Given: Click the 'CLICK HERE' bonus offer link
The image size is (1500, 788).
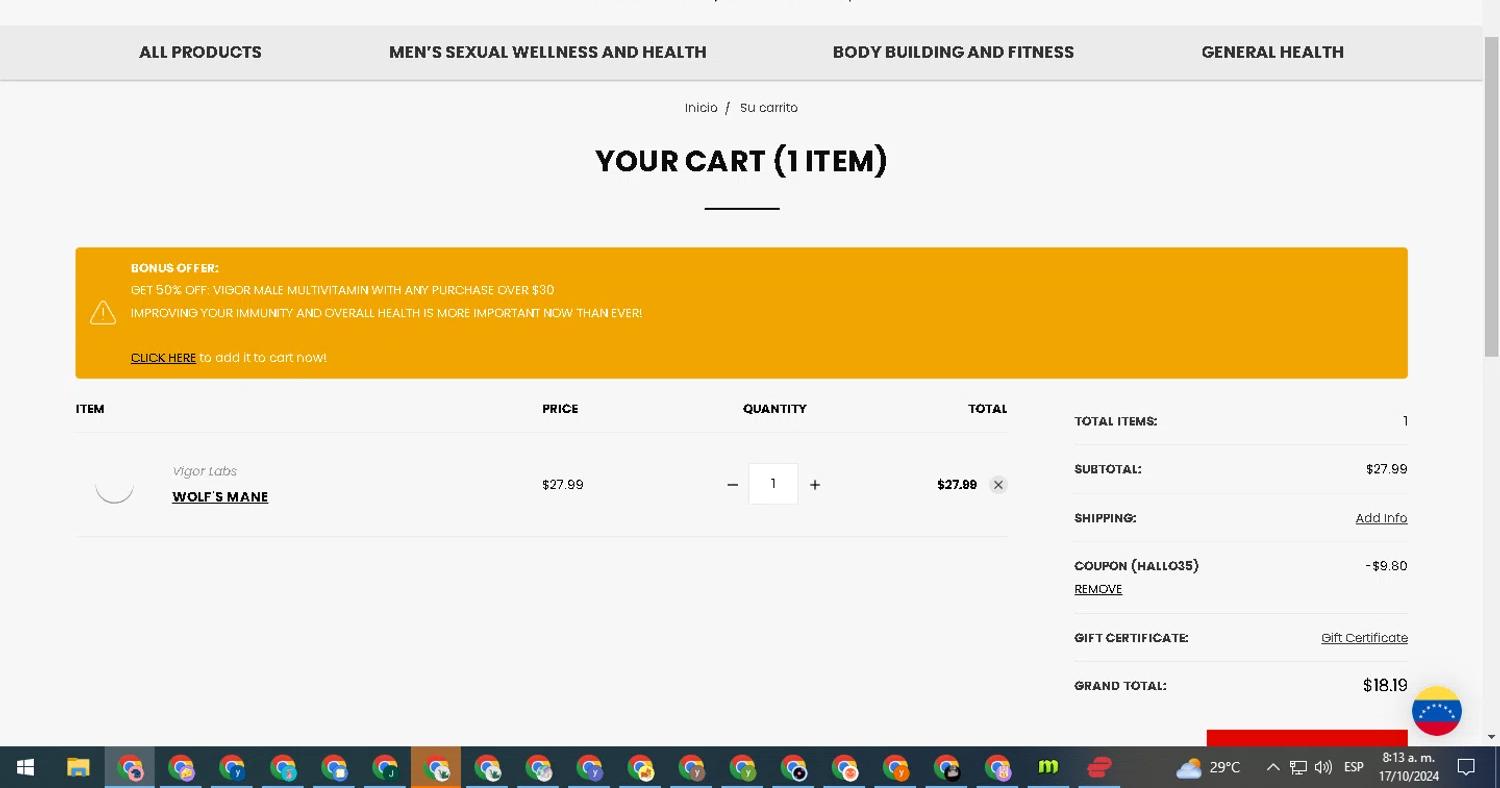Looking at the screenshot, I should click(163, 358).
